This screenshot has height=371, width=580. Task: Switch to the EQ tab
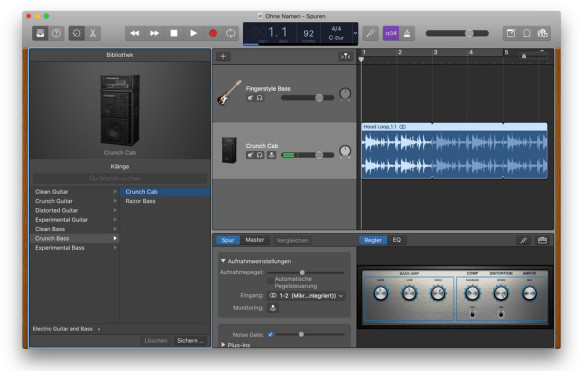[x=397, y=240]
